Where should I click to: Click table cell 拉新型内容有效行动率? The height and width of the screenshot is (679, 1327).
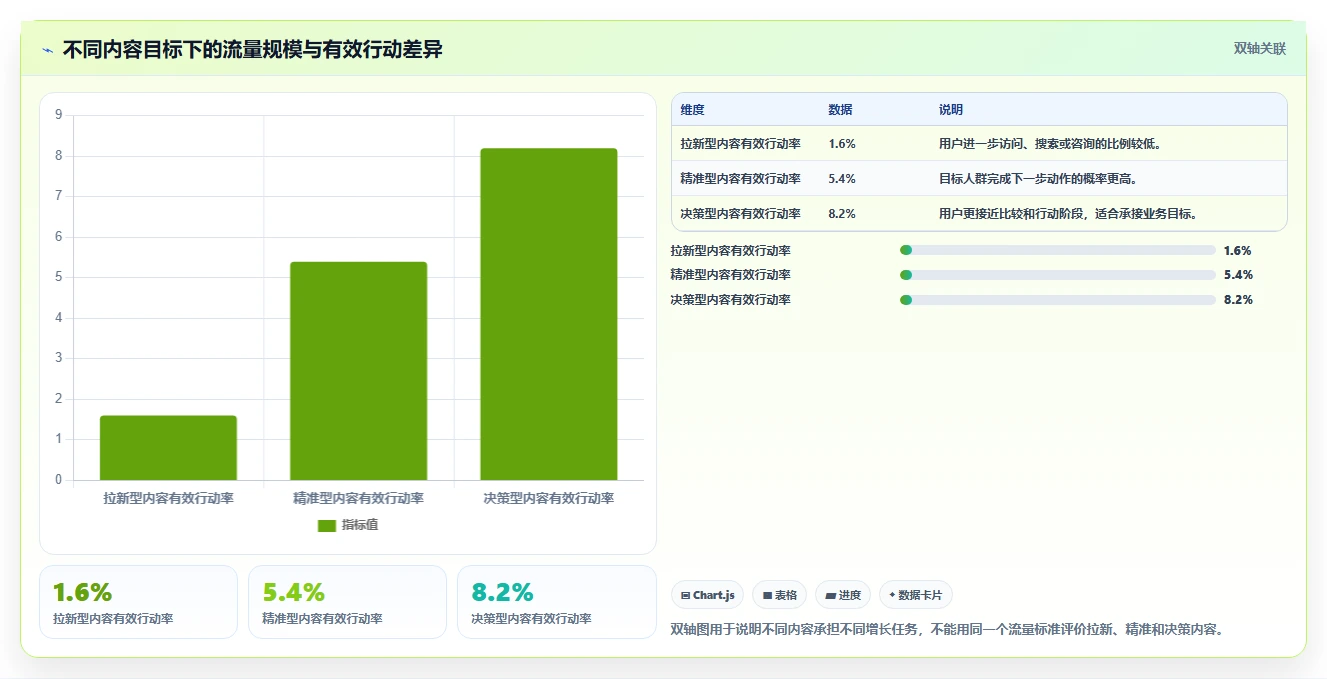(x=741, y=144)
